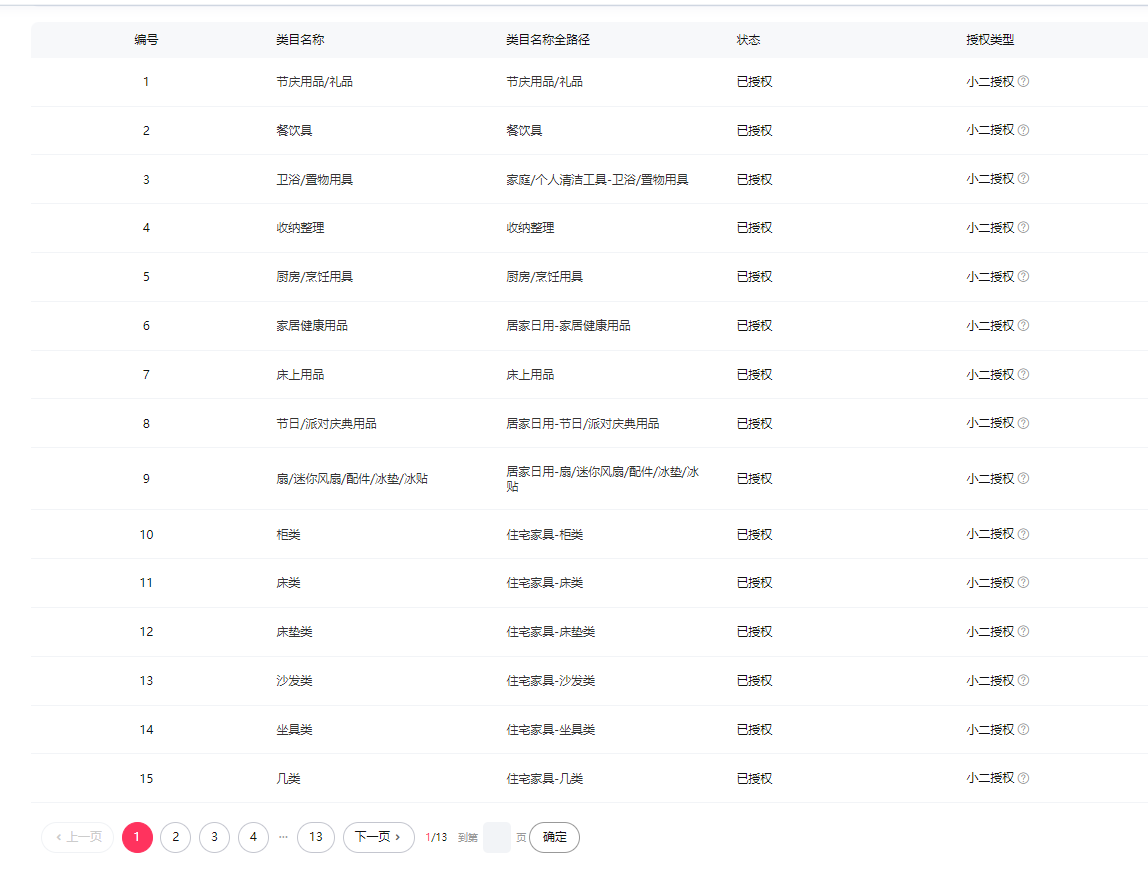1148x869 pixels.
Task: Jump to page 3 in pagination
Action: tap(214, 837)
